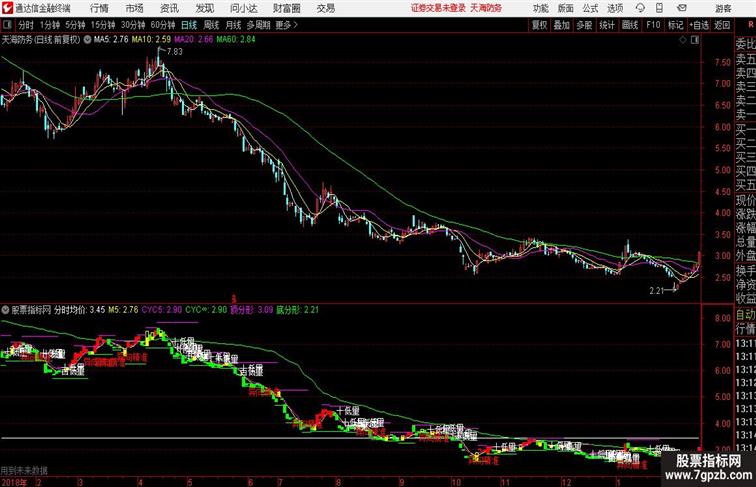
Task: Open F10 company info
Action: coord(653,25)
